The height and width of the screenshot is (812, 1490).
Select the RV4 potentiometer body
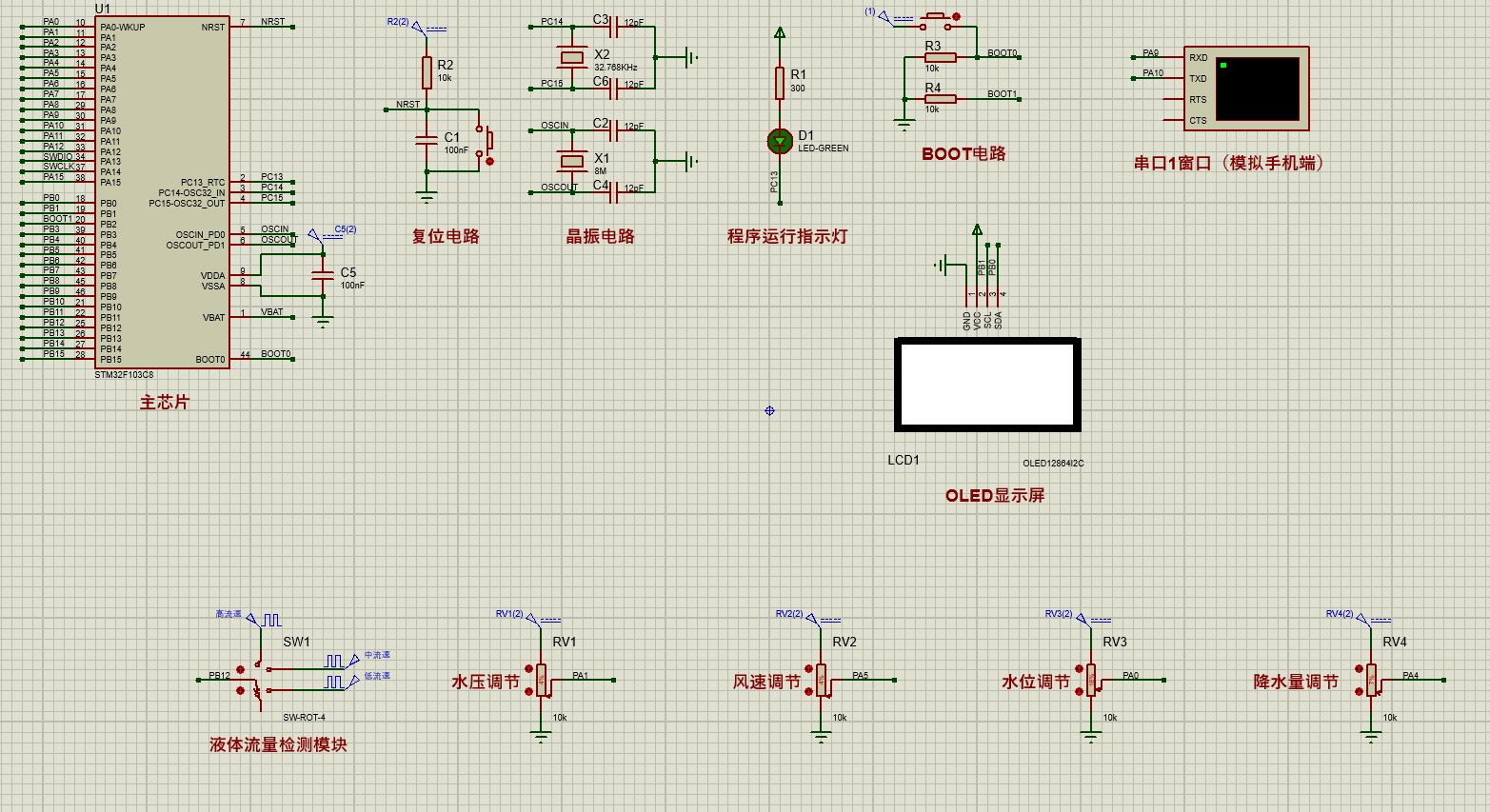(x=1372, y=680)
